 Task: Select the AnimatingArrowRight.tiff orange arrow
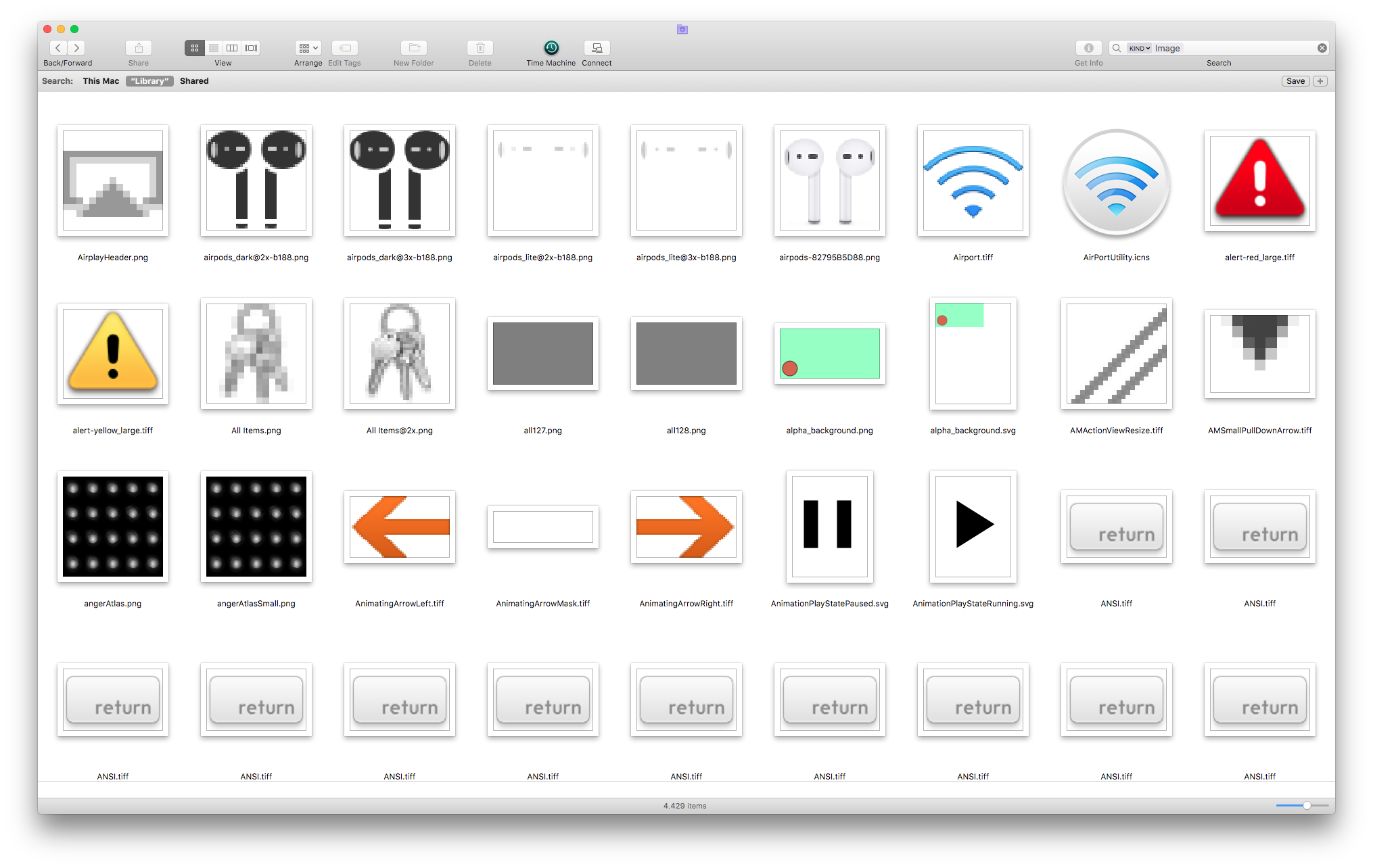click(x=686, y=527)
